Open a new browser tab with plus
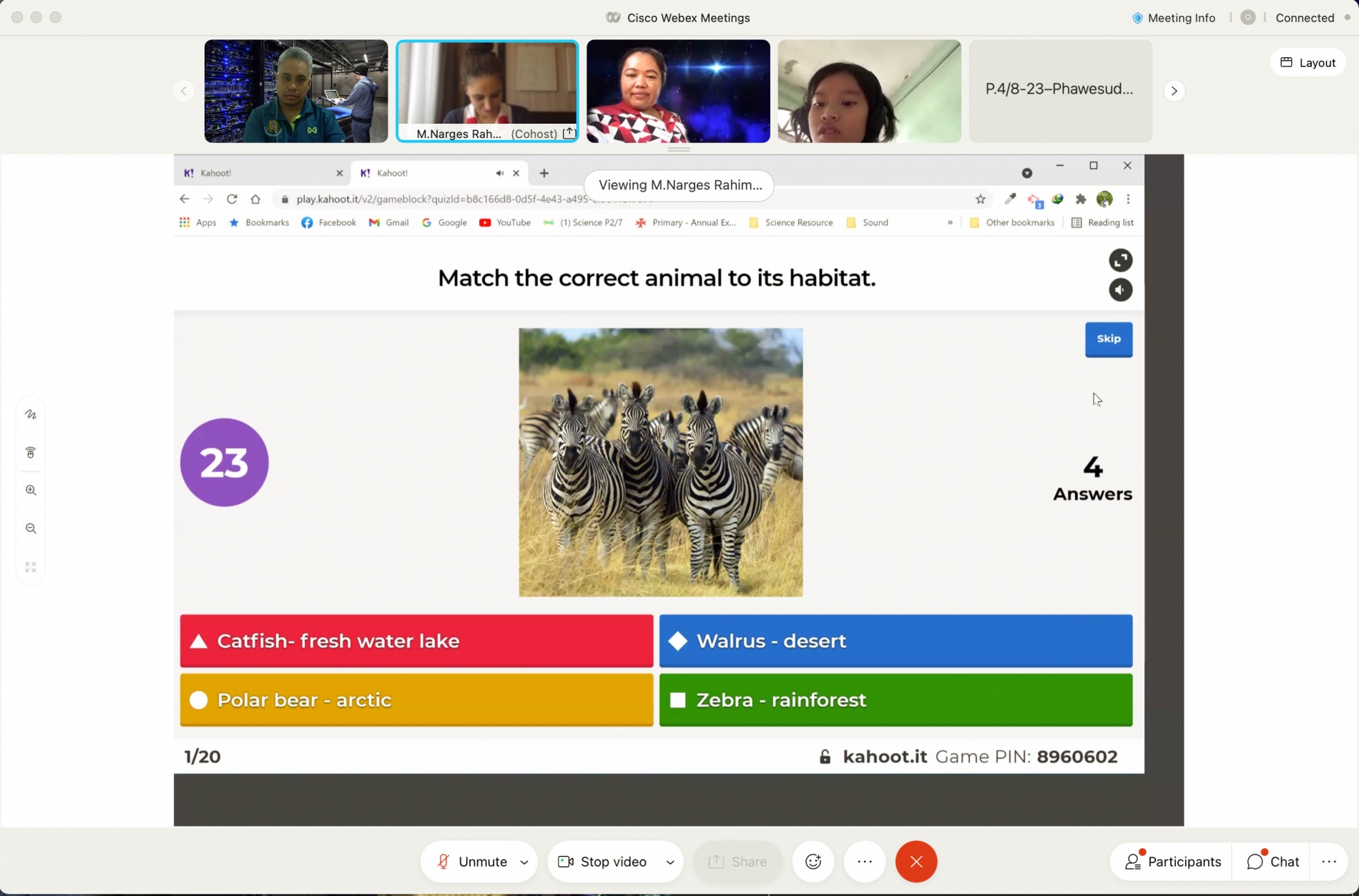 544,173
